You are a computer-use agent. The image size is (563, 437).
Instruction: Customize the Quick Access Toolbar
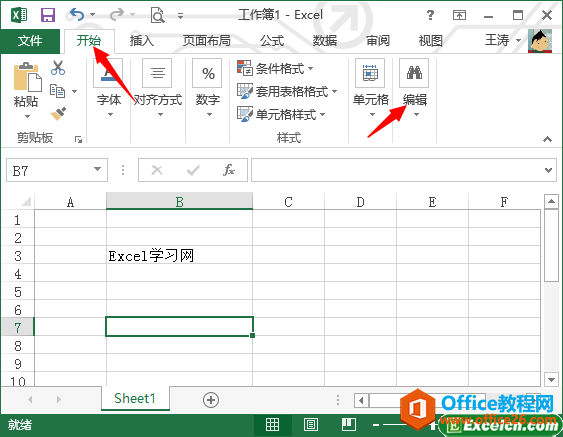[181, 15]
